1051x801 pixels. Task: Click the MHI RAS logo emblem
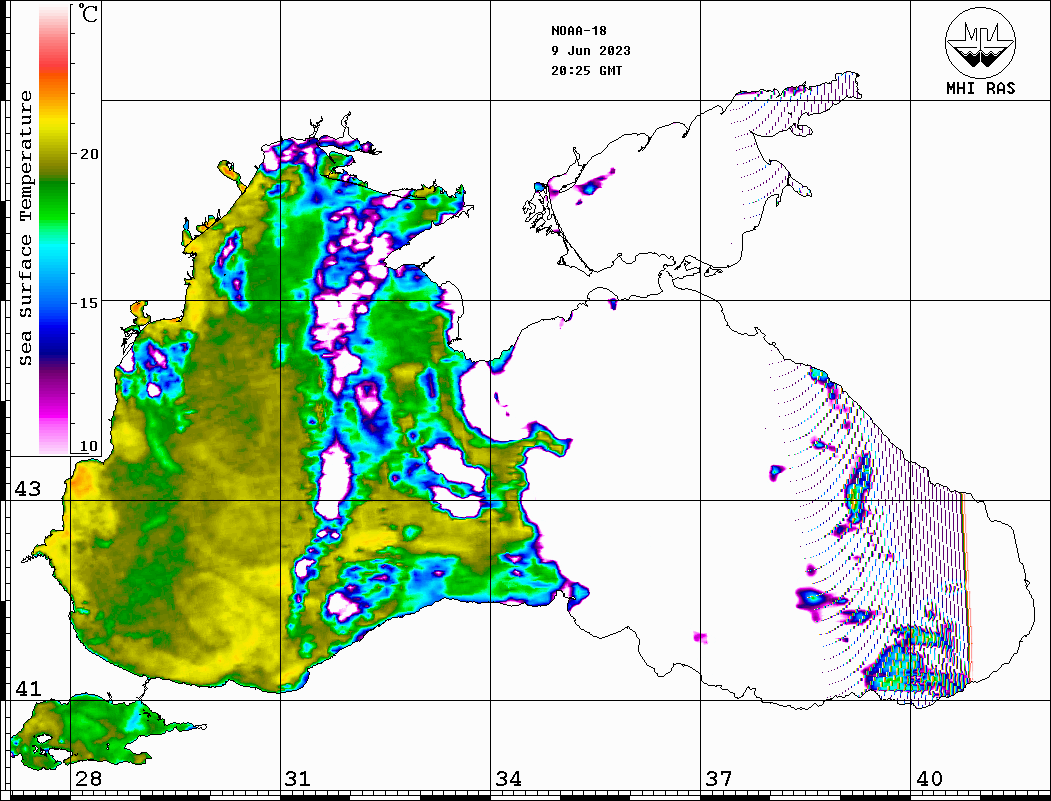[x=980, y=42]
